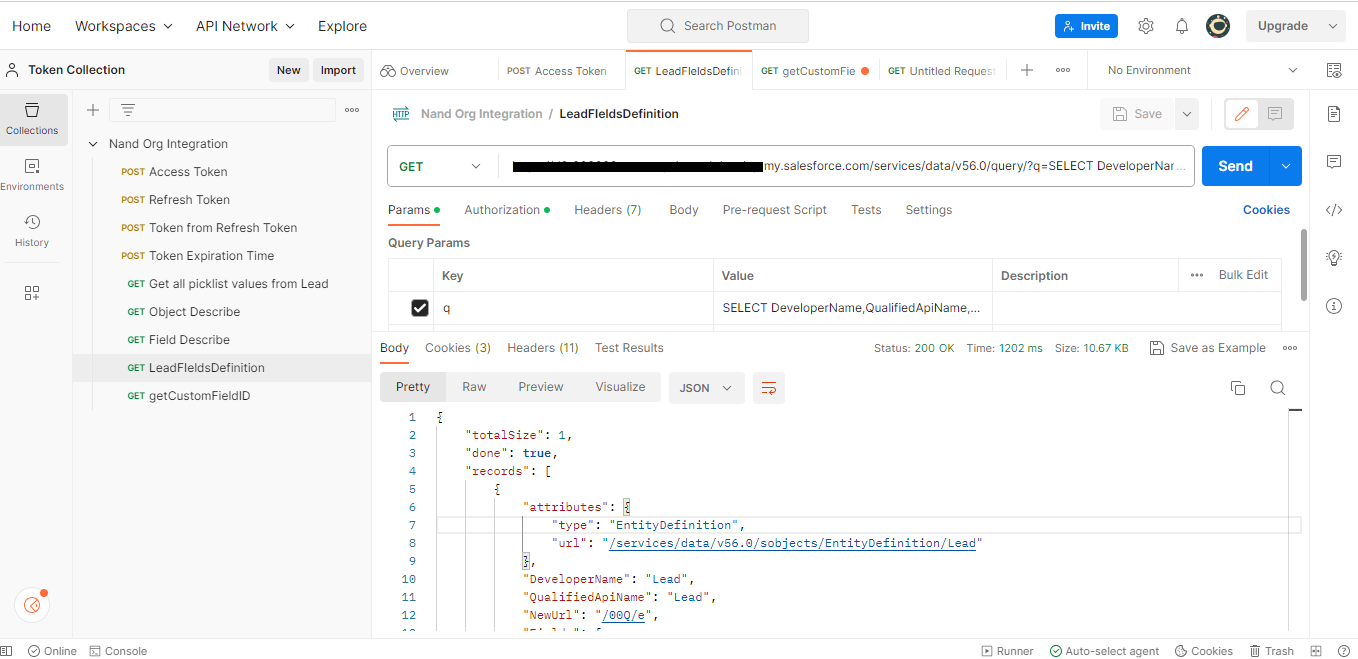Switch response view to Visualize

tap(621, 387)
